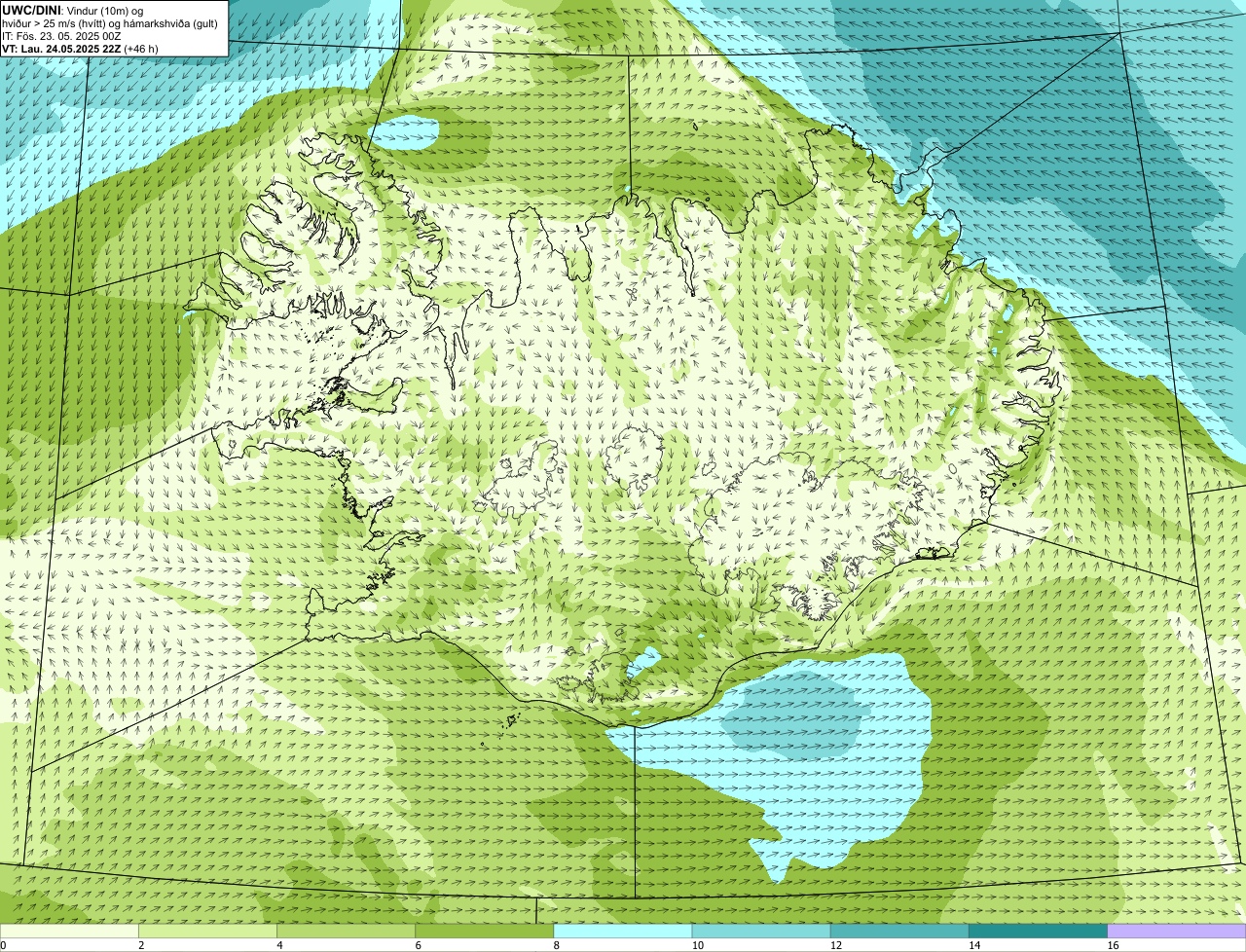The width and height of the screenshot is (1246, 952).
Task: Click the 0–2 m/s pale yellow legend swatch
Action: [x=69, y=931]
